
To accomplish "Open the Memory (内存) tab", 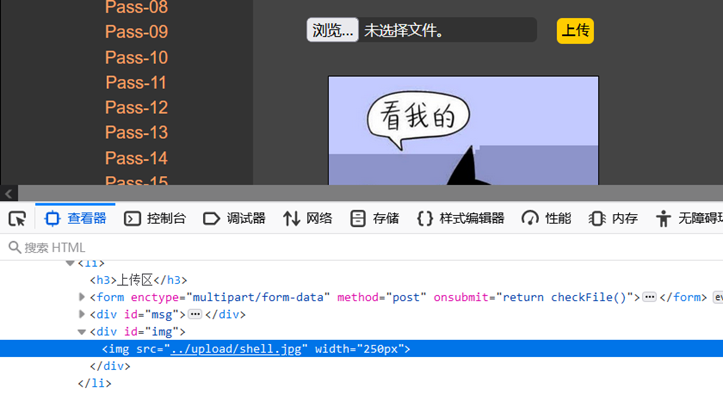I will (x=613, y=218).
